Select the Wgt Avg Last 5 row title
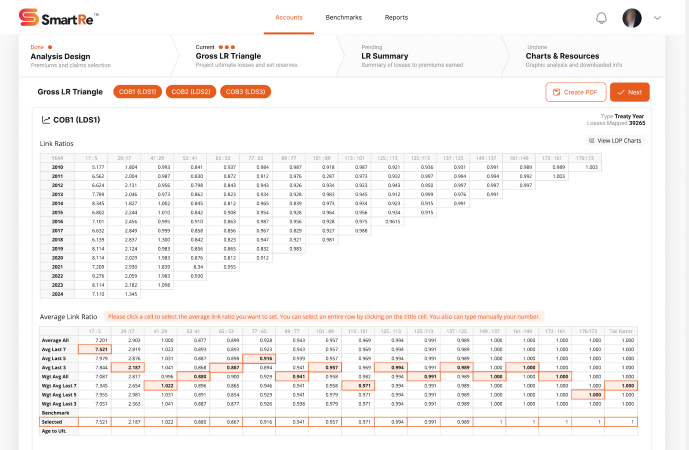The width and height of the screenshot is (689, 450). click(54, 393)
